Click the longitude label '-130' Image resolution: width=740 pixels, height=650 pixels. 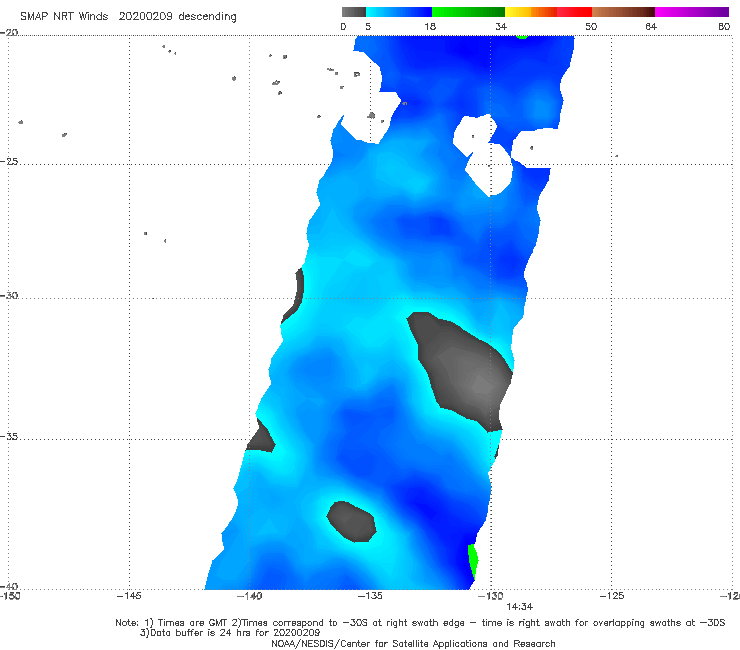coord(491,596)
